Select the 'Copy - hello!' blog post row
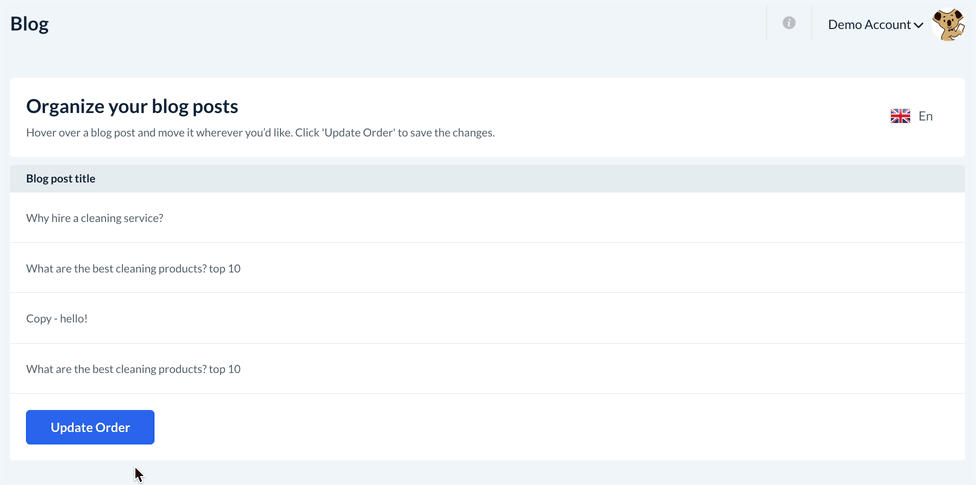This screenshot has width=976, height=485. pyautogui.click(x=57, y=318)
